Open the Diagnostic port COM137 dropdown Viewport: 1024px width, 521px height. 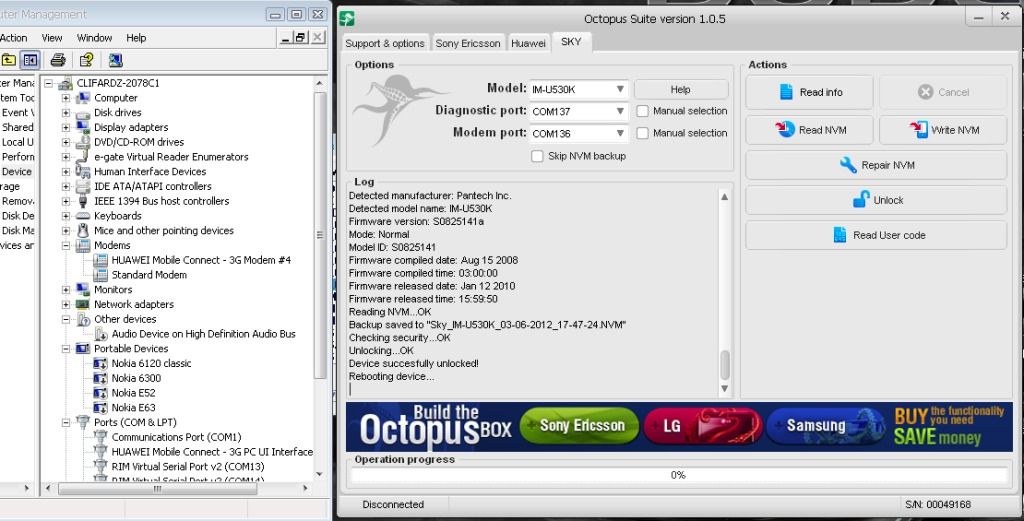579,112
